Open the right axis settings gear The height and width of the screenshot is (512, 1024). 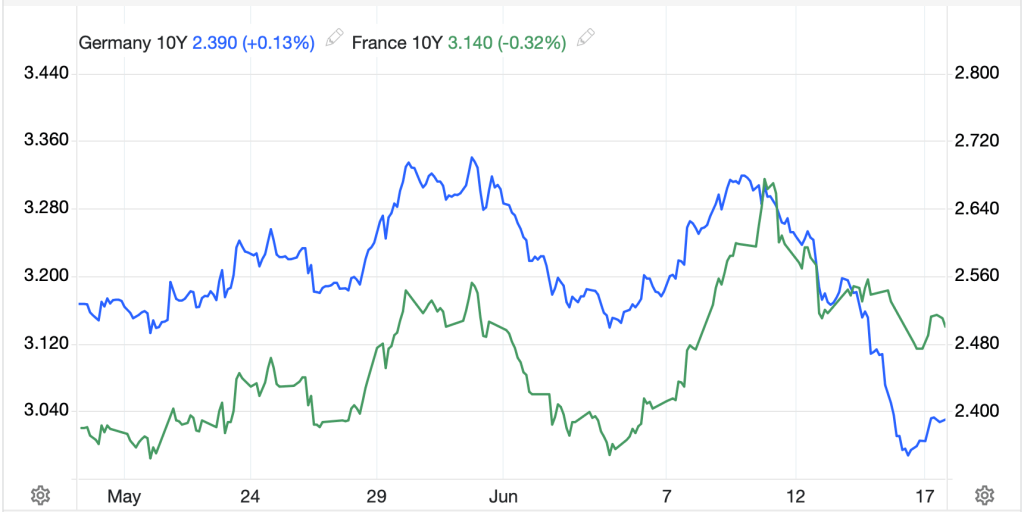coord(984,494)
